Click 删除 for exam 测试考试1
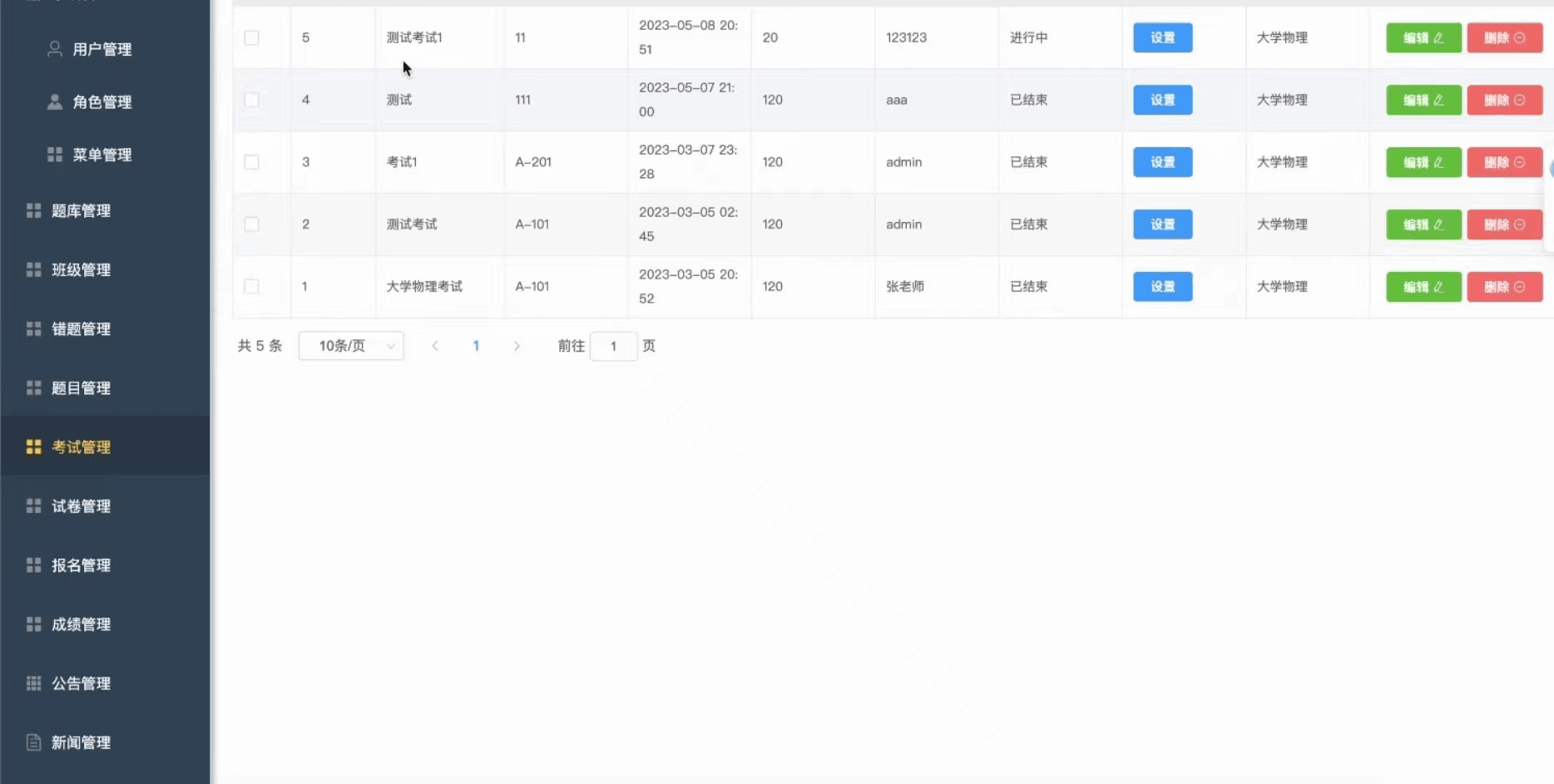Image resolution: width=1554 pixels, height=784 pixels. coord(1504,37)
